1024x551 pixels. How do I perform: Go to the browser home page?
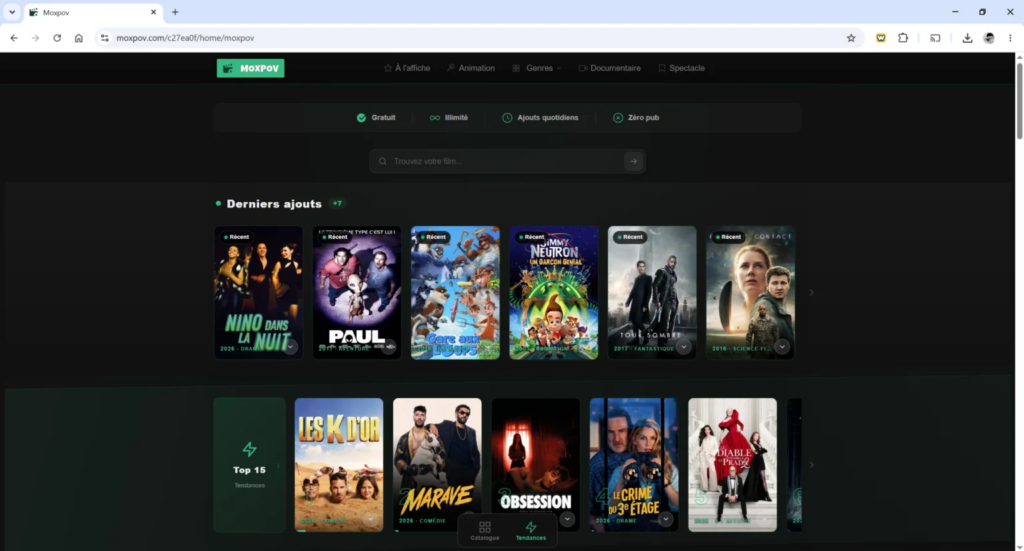(x=78, y=38)
